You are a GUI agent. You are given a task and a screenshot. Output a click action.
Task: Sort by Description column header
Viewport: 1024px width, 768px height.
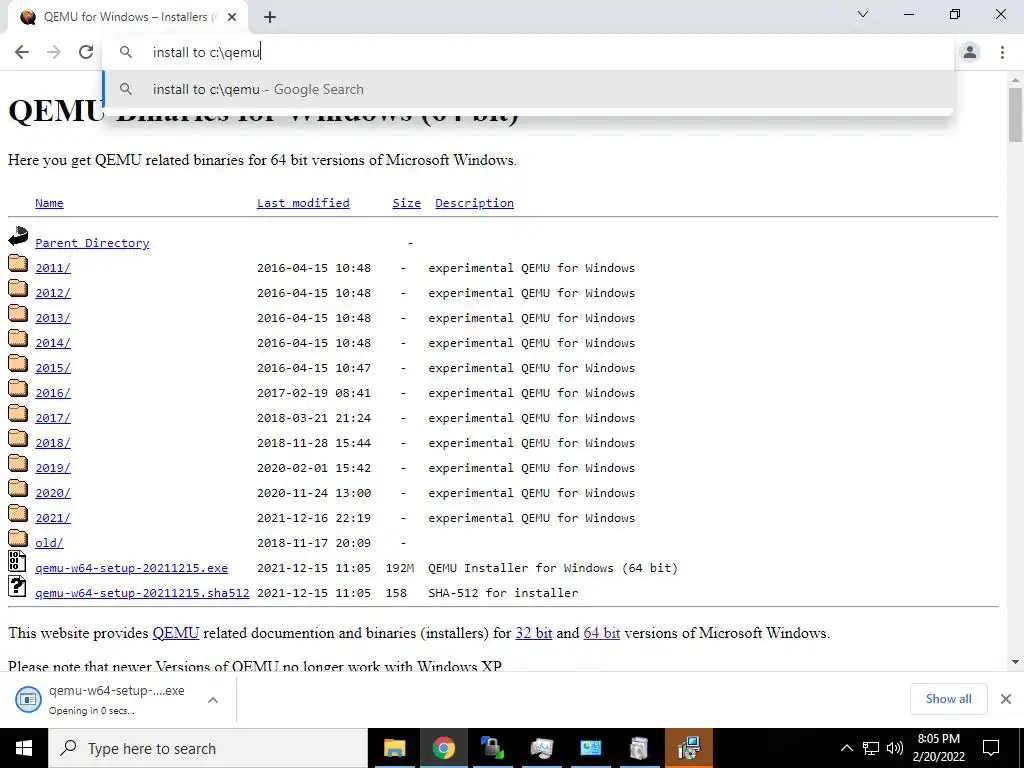pos(474,203)
